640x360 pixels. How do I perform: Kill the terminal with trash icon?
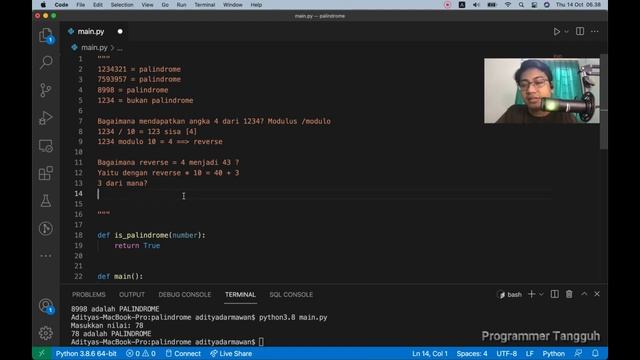[569, 294]
